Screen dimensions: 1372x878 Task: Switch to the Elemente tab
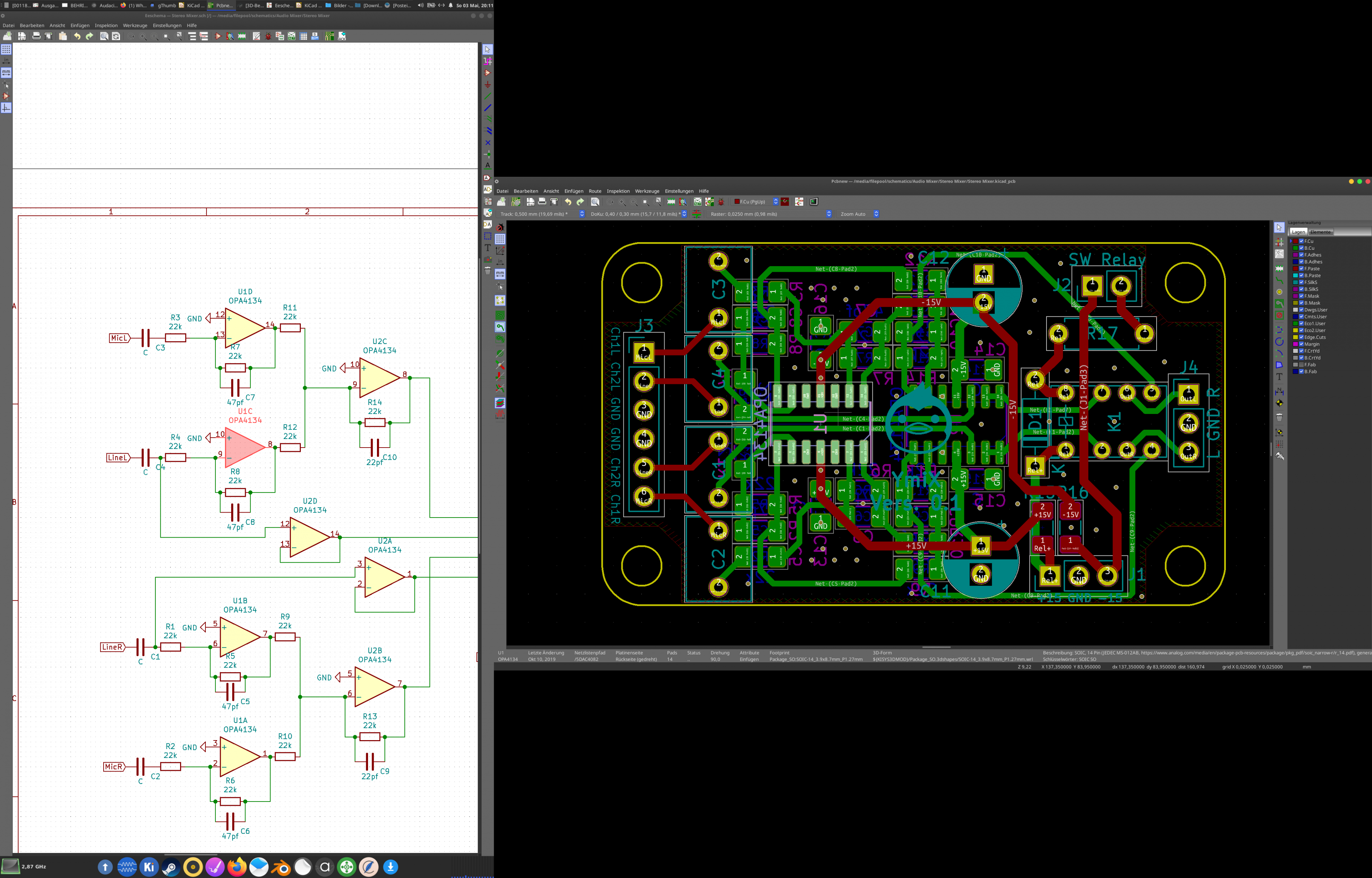1320,232
